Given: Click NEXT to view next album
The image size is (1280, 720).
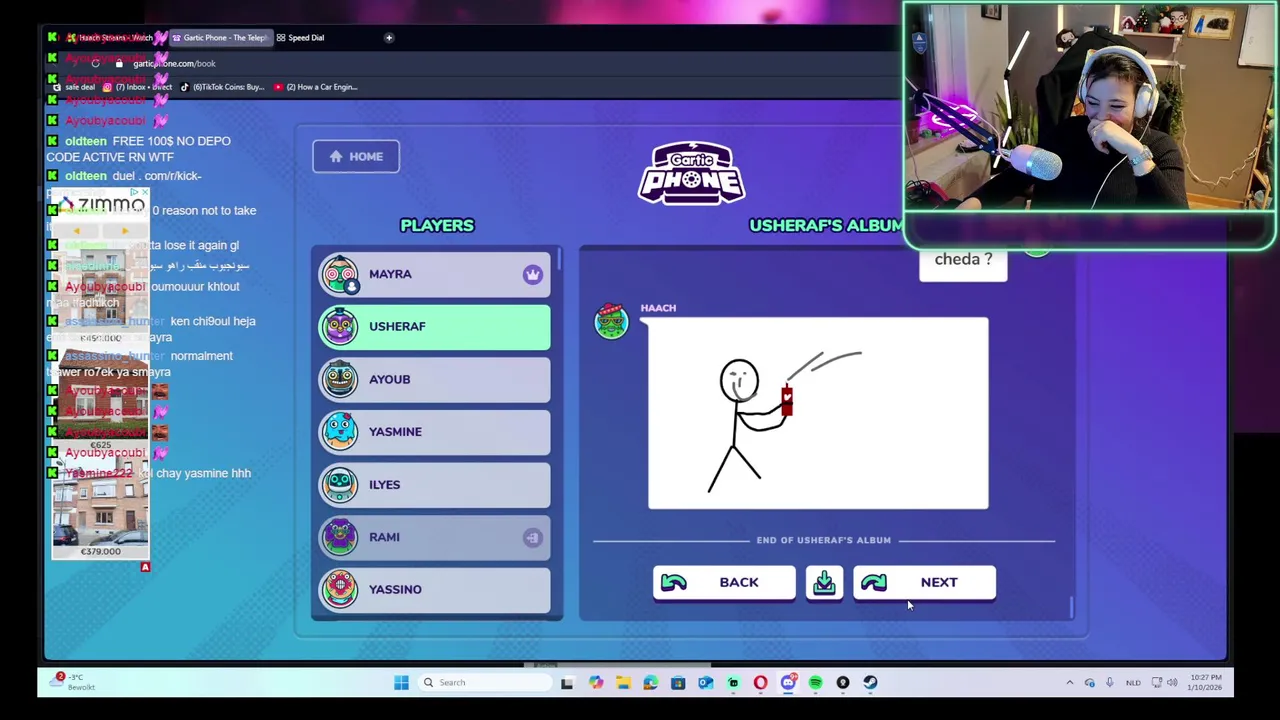Looking at the screenshot, I should [x=924, y=582].
